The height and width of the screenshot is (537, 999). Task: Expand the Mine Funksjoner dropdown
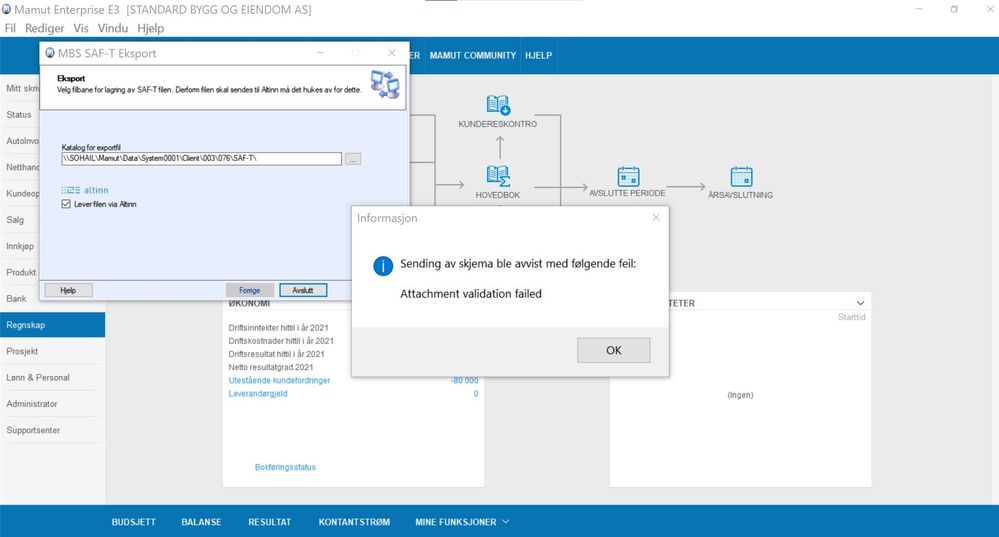coord(462,522)
